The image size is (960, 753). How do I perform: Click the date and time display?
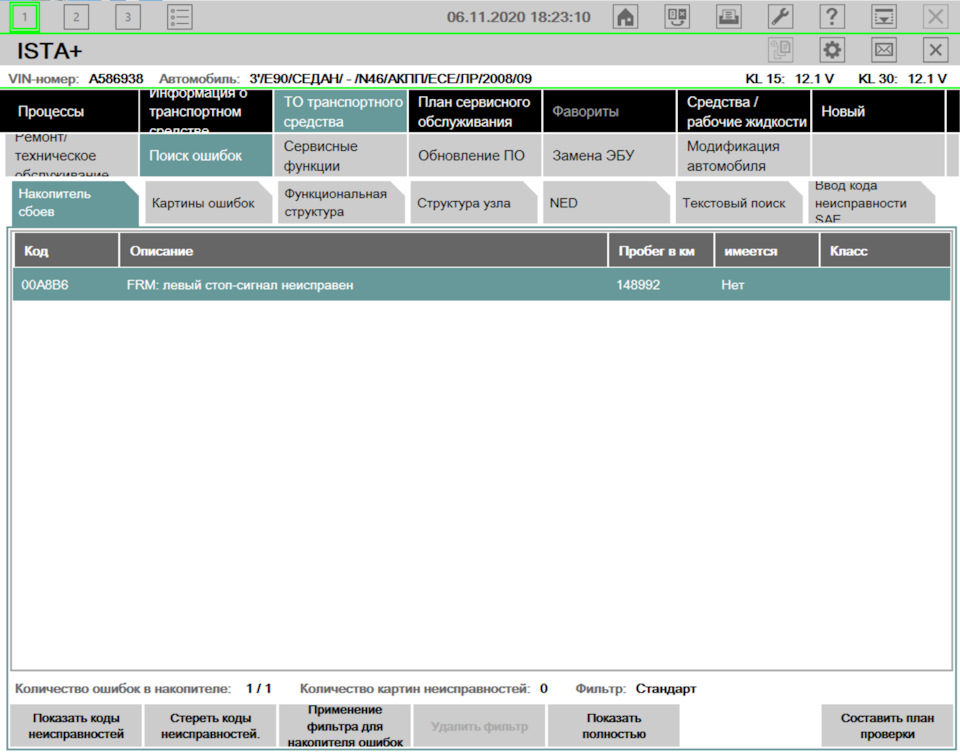[x=519, y=17]
